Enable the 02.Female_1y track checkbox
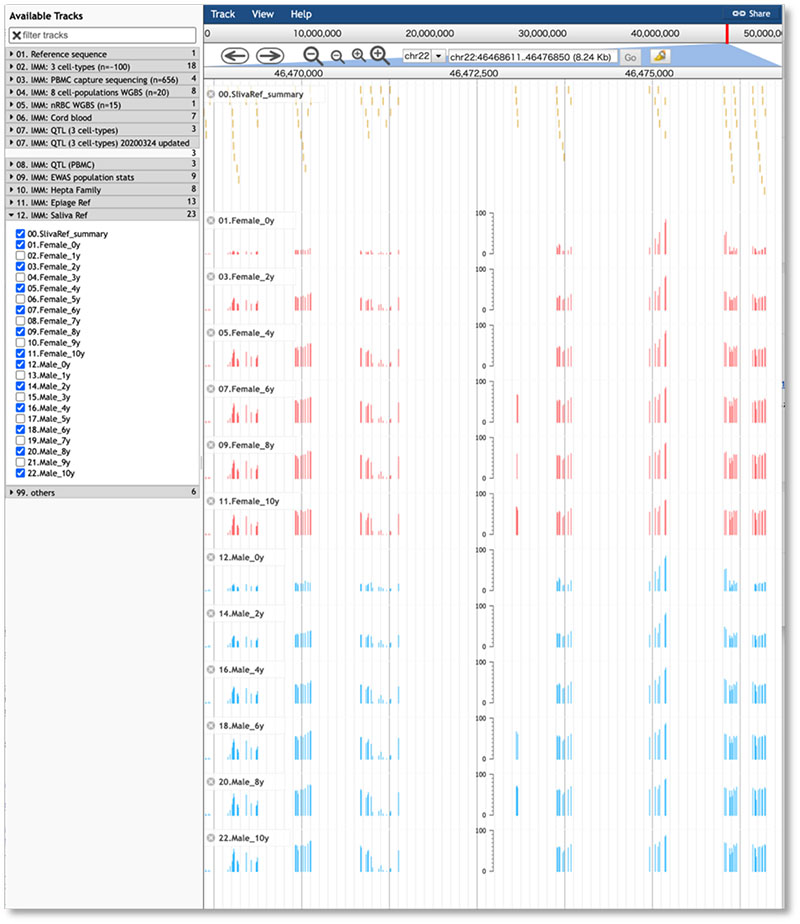Screen dimensions: 800x924 click(21, 256)
